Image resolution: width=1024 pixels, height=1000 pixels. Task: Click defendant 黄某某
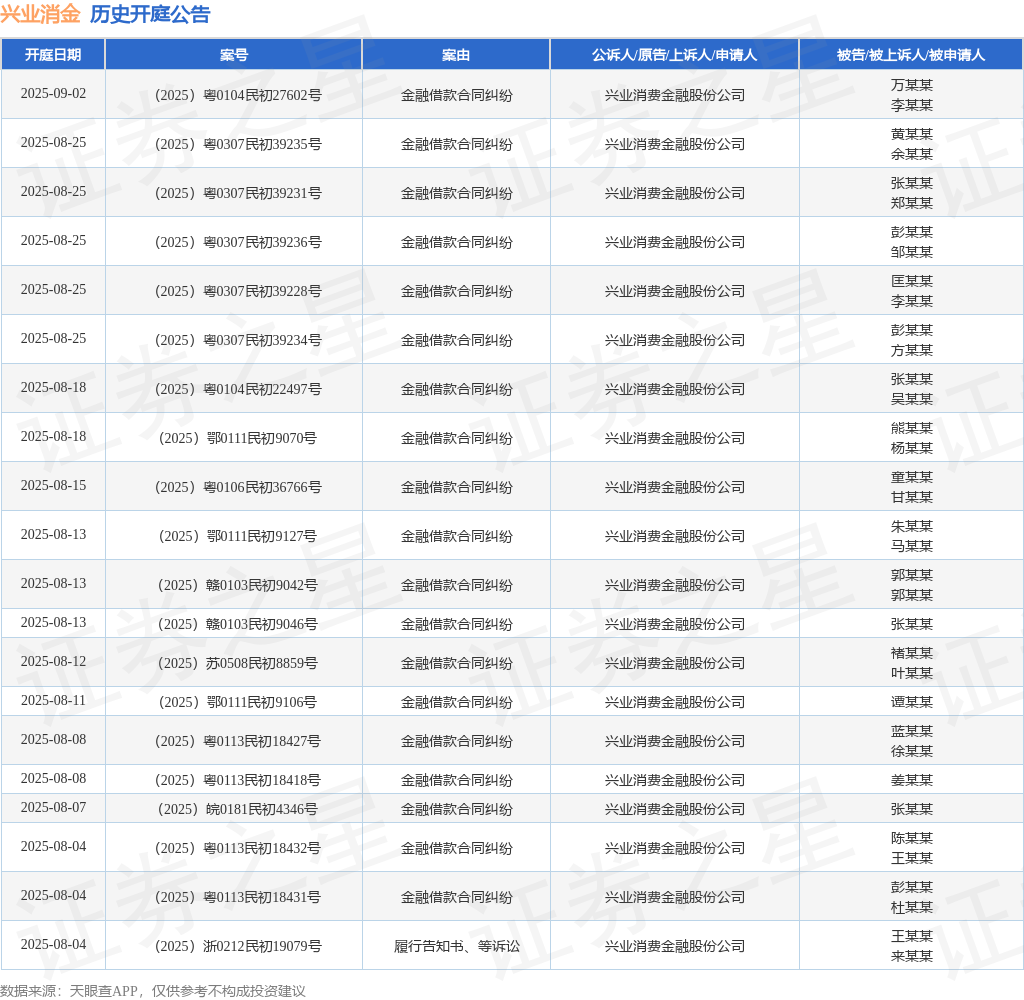912,134
